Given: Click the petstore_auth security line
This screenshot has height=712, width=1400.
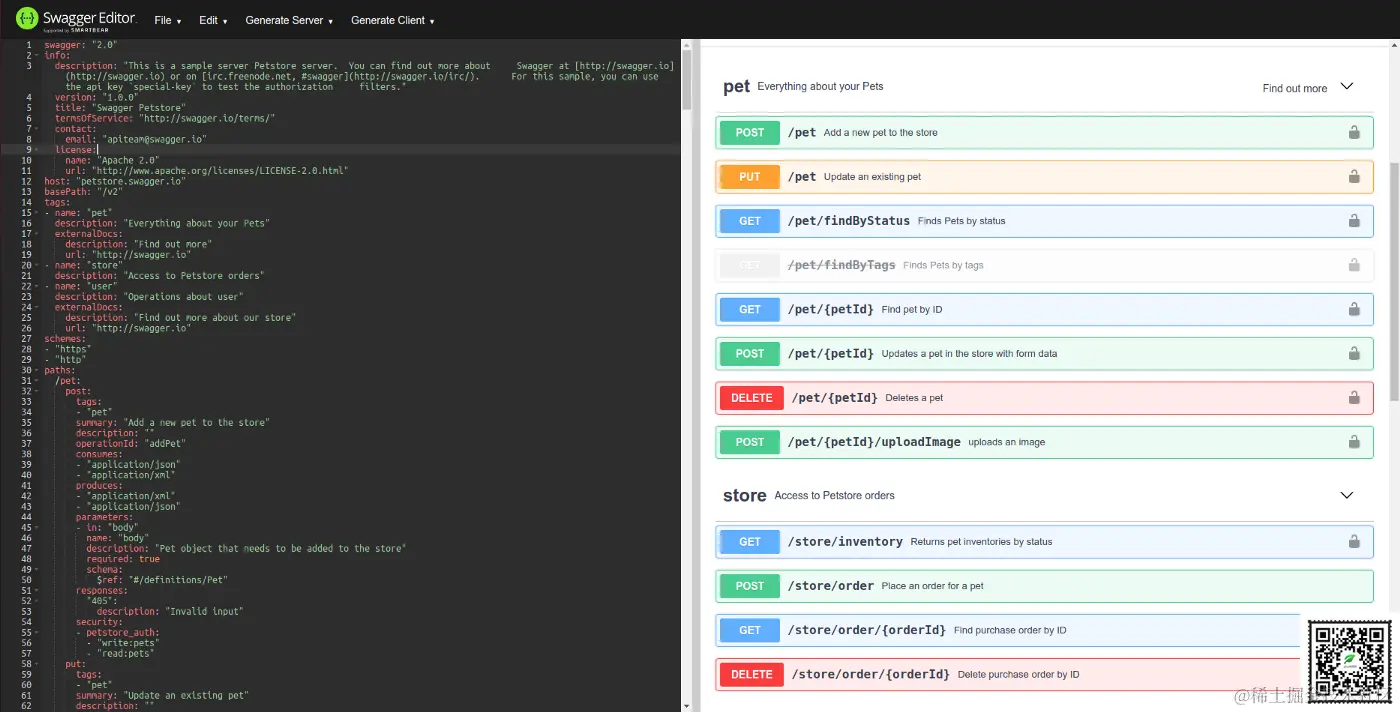Looking at the screenshot, I should coord(118,632).
